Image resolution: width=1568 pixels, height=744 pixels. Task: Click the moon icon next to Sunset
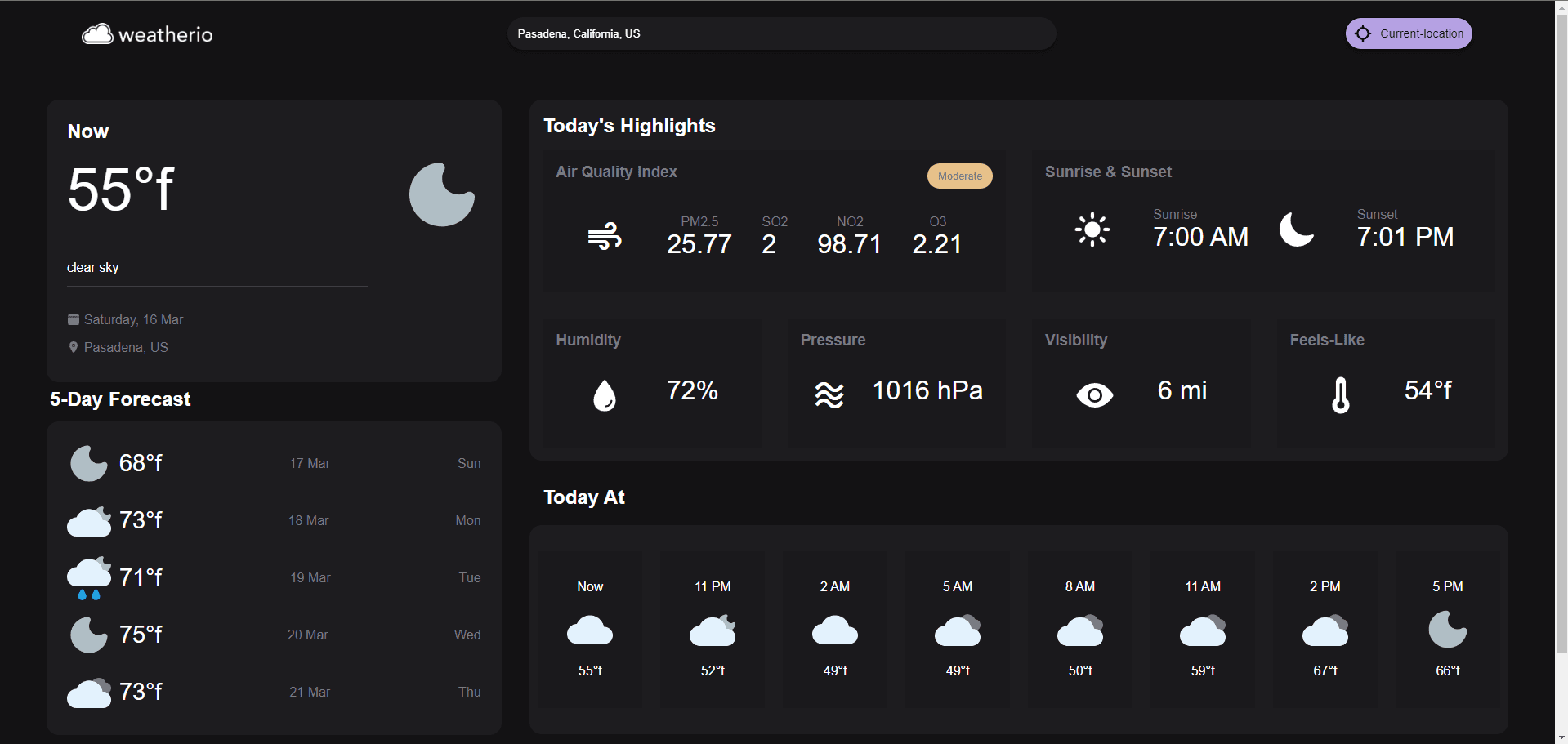[1297, 229]
